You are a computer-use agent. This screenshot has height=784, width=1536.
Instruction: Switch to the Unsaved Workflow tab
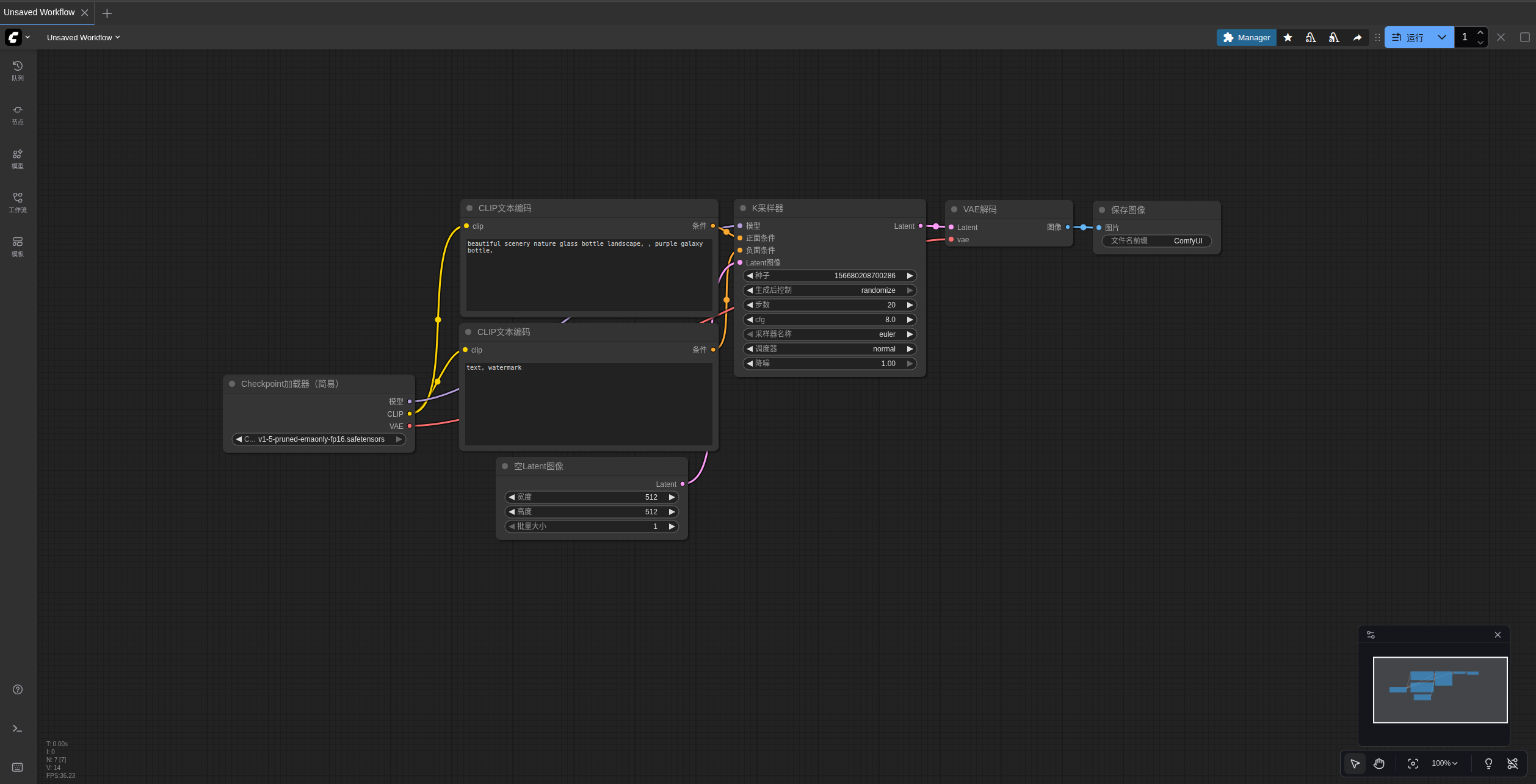[39, 12]
